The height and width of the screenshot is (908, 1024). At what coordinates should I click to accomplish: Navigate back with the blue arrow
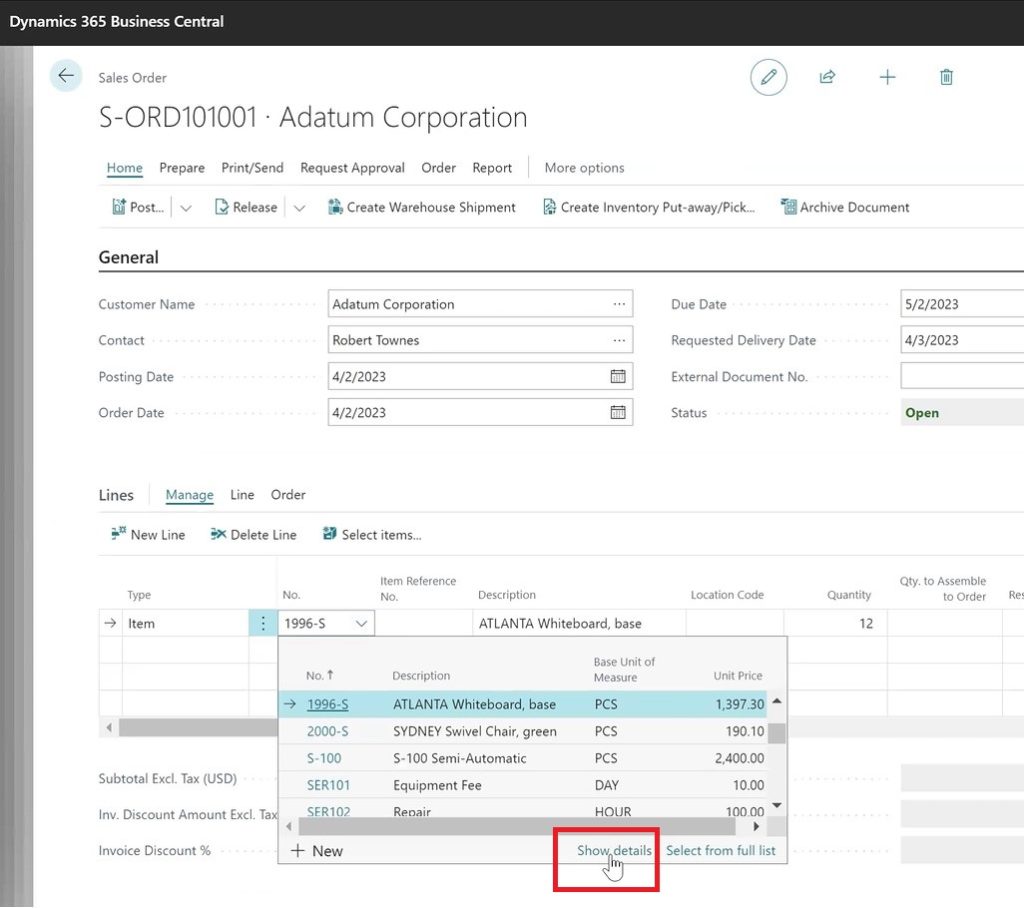click(x=65, y=75)
